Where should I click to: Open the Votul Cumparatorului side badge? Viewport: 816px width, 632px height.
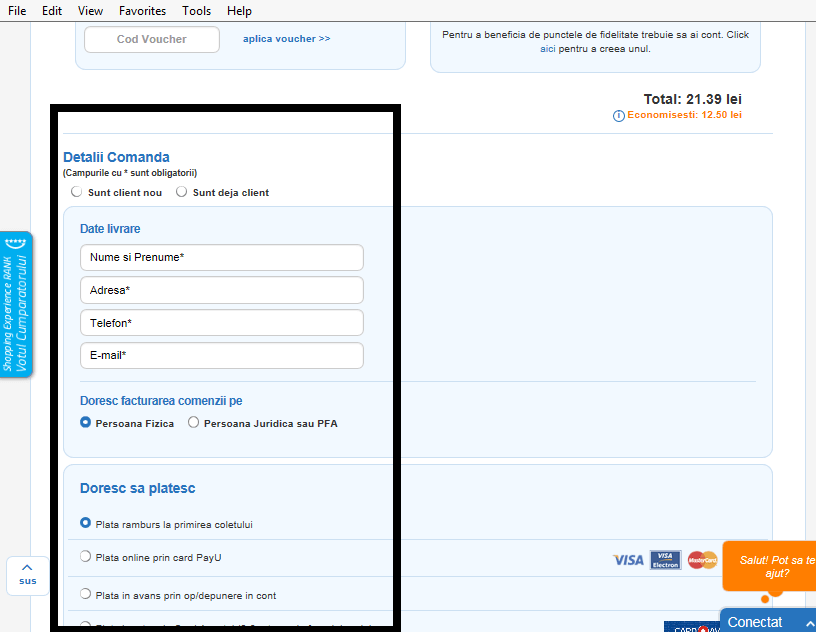coord(17,304)
